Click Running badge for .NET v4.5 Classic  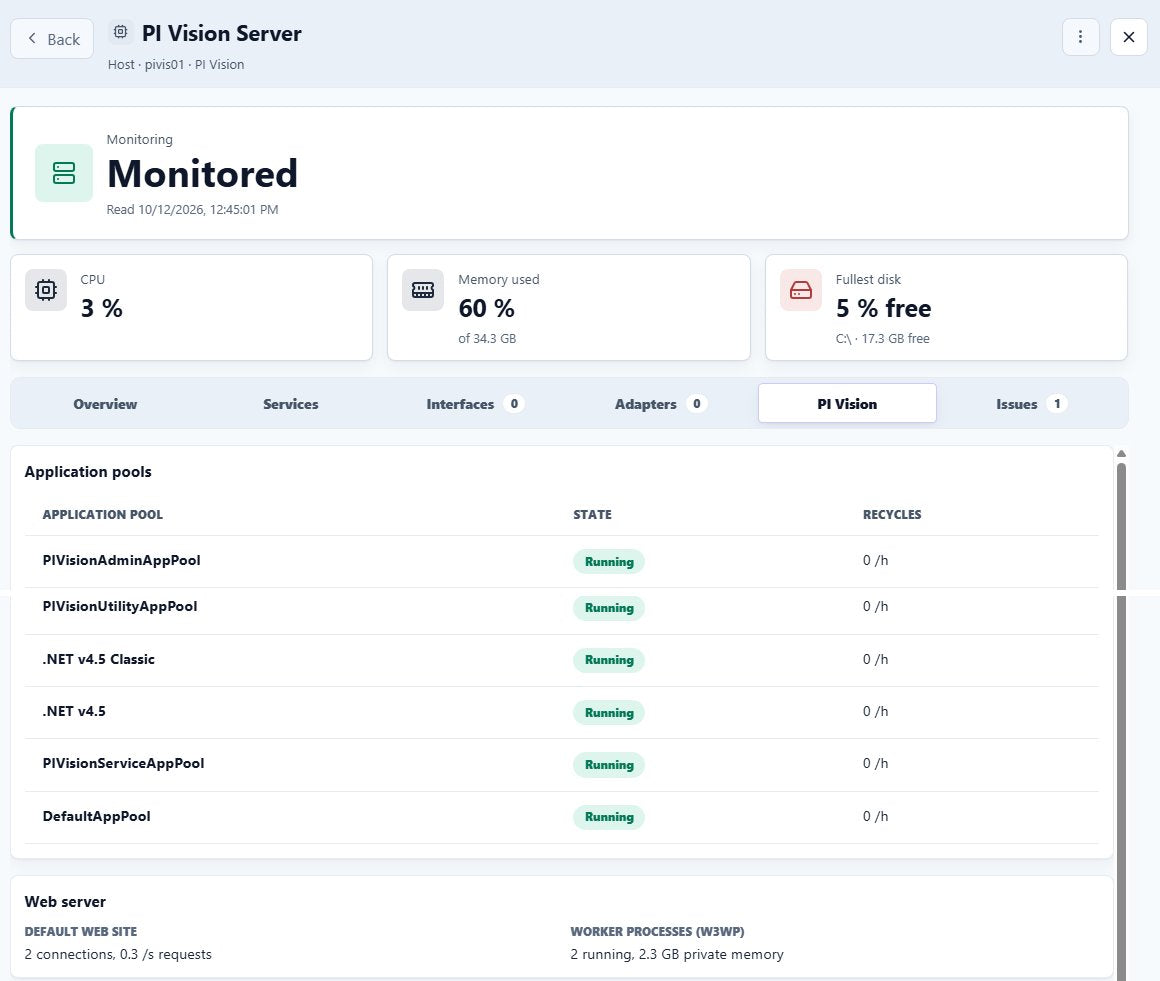point(609,660)
